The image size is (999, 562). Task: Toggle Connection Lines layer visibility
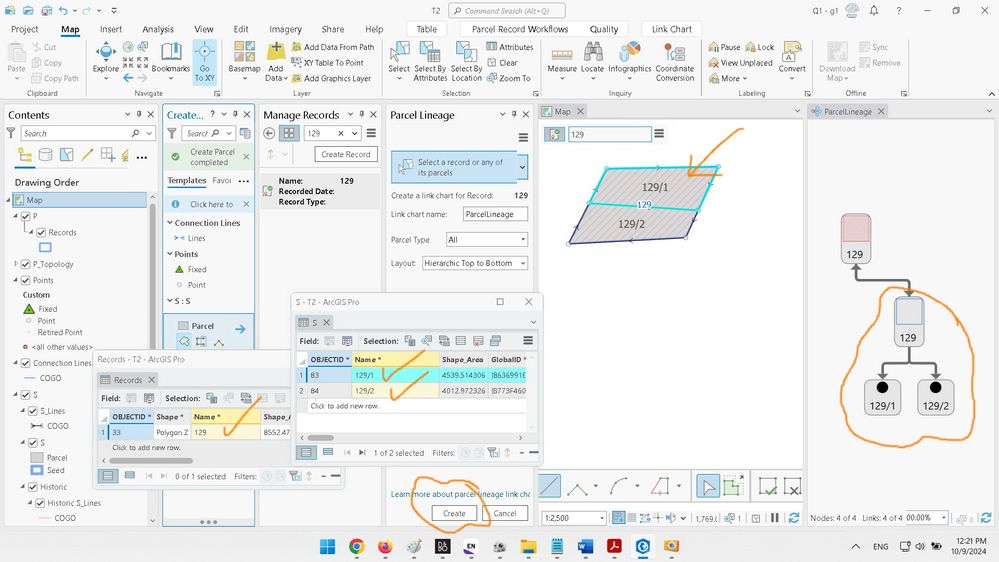coord(25,363)
